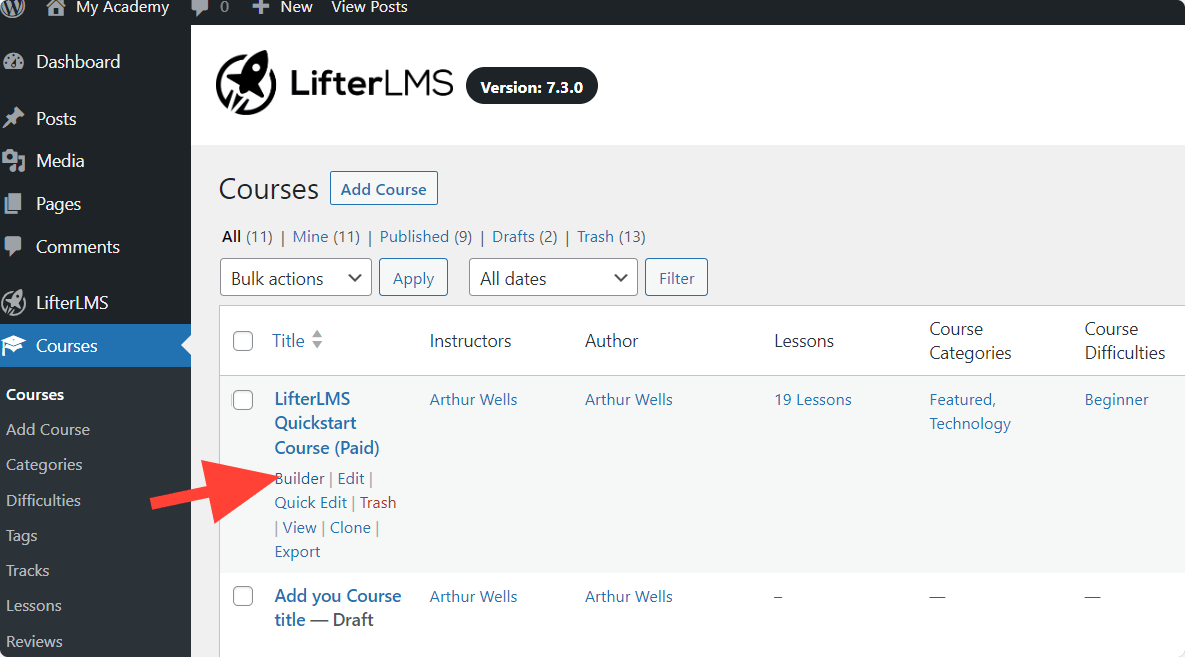Open the Lessons submenu item
The width and height of the screenshot is (1185, 657).
point(33,606)
